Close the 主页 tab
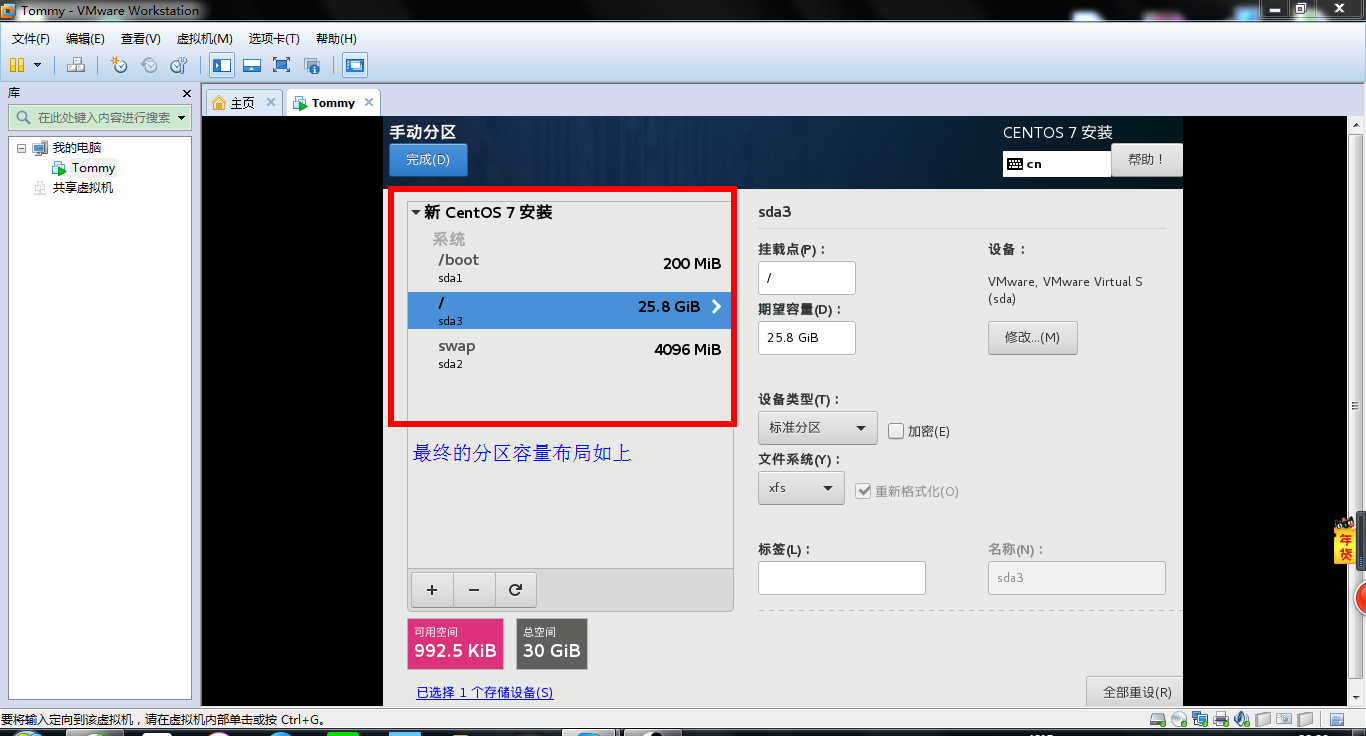The height and width of the screenshot is (736, 1366). pos(271,102)
